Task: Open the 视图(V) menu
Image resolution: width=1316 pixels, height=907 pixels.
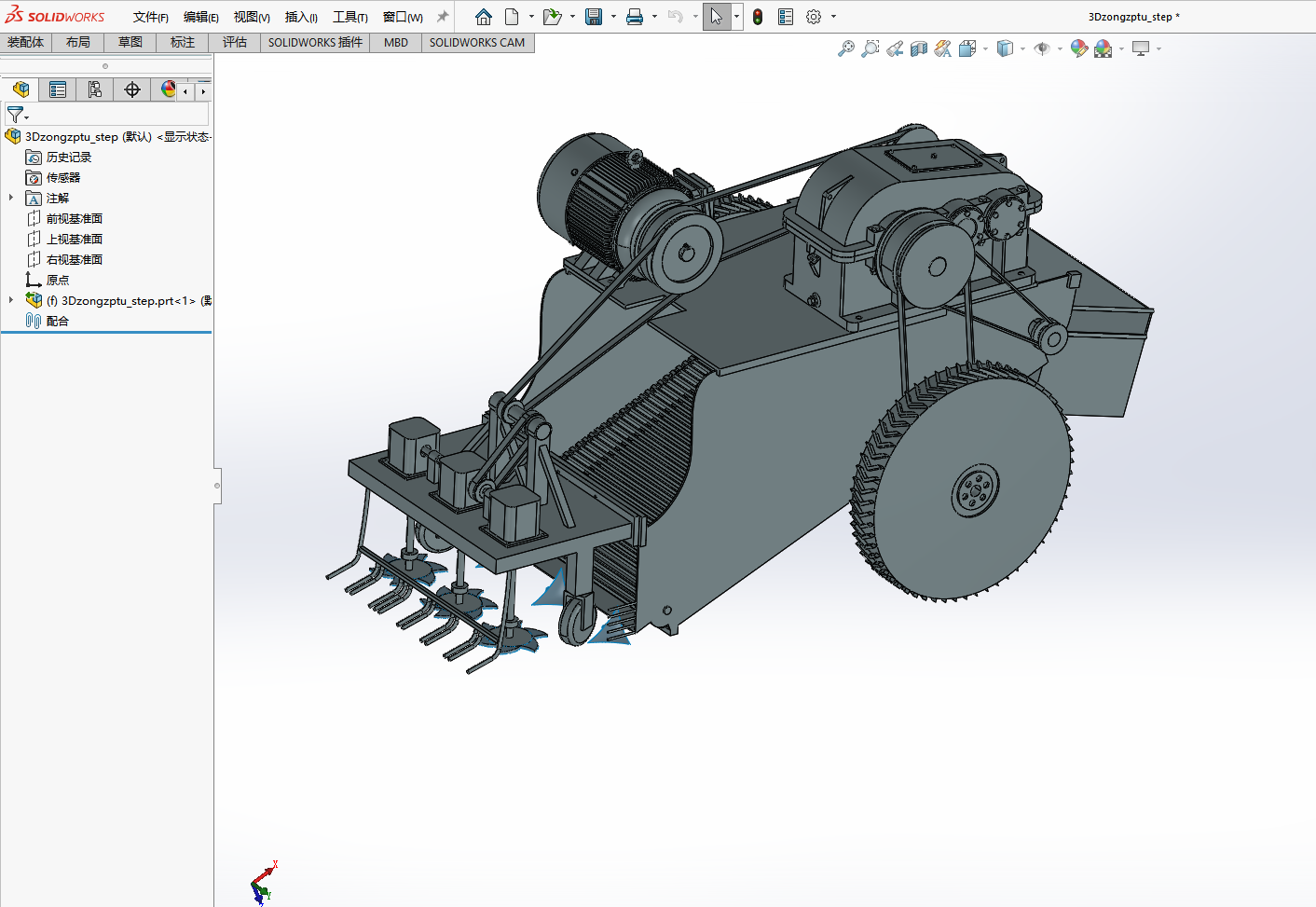Action: [252, 17]
